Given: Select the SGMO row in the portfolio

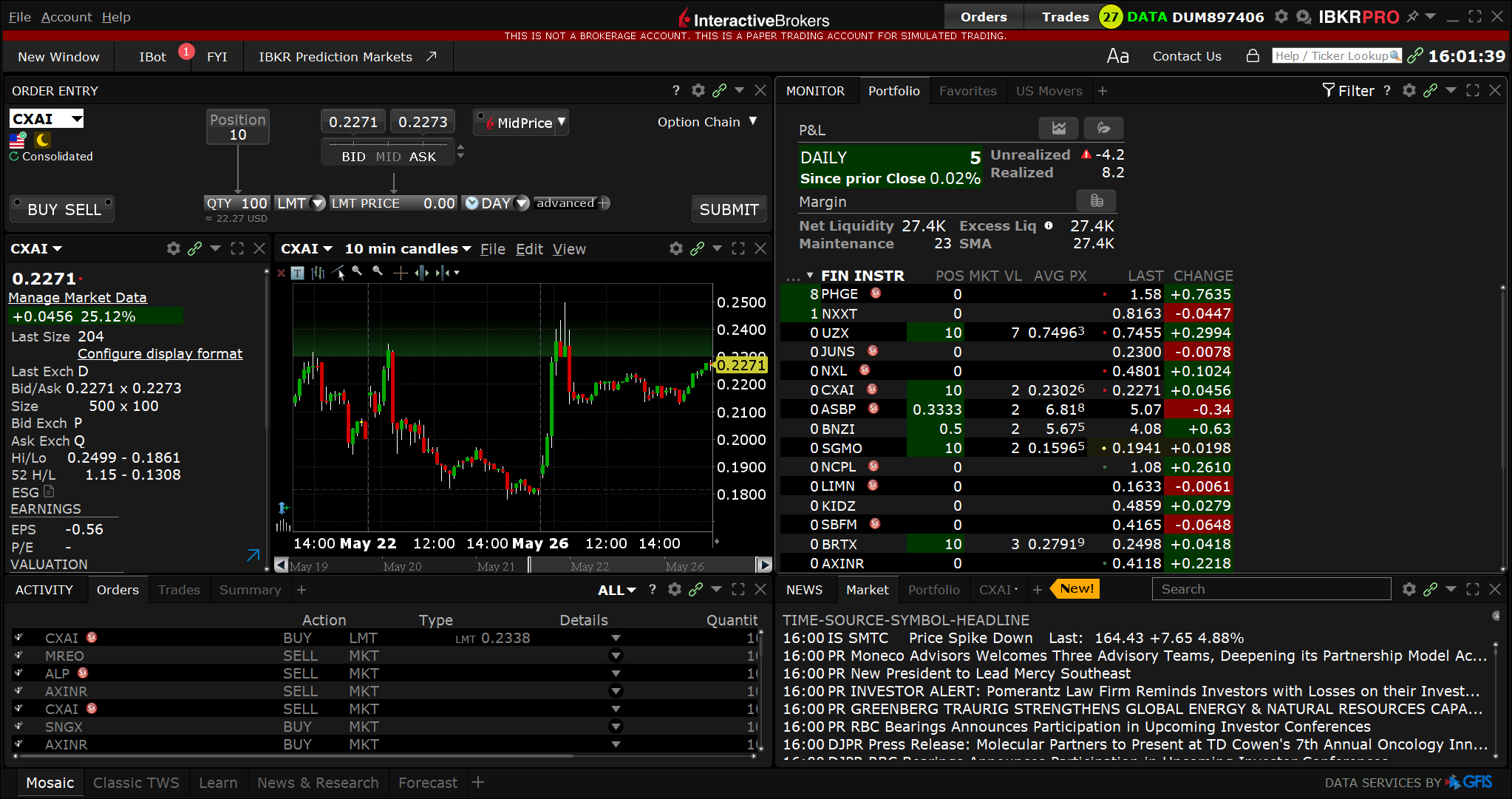Looking at the screenshot, I should (x=1006, y=448).
